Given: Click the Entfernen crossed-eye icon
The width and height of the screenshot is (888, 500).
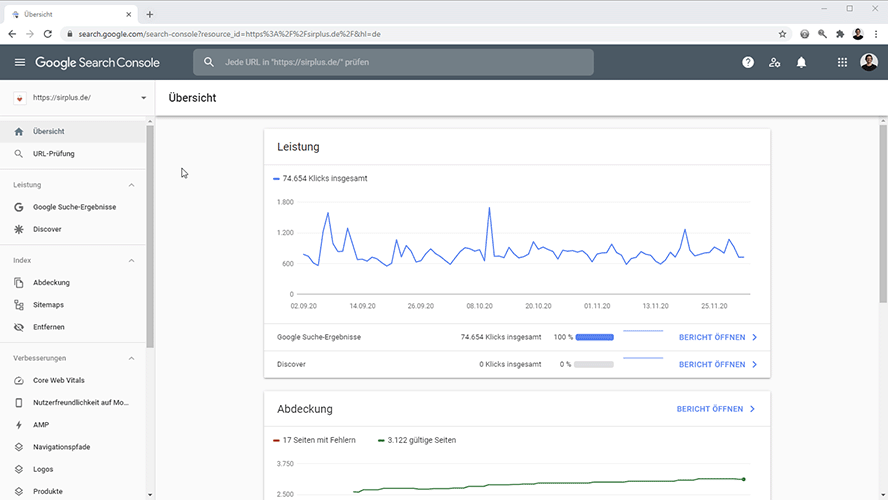Looking at the screenshot, I should [x=19, y=327].
